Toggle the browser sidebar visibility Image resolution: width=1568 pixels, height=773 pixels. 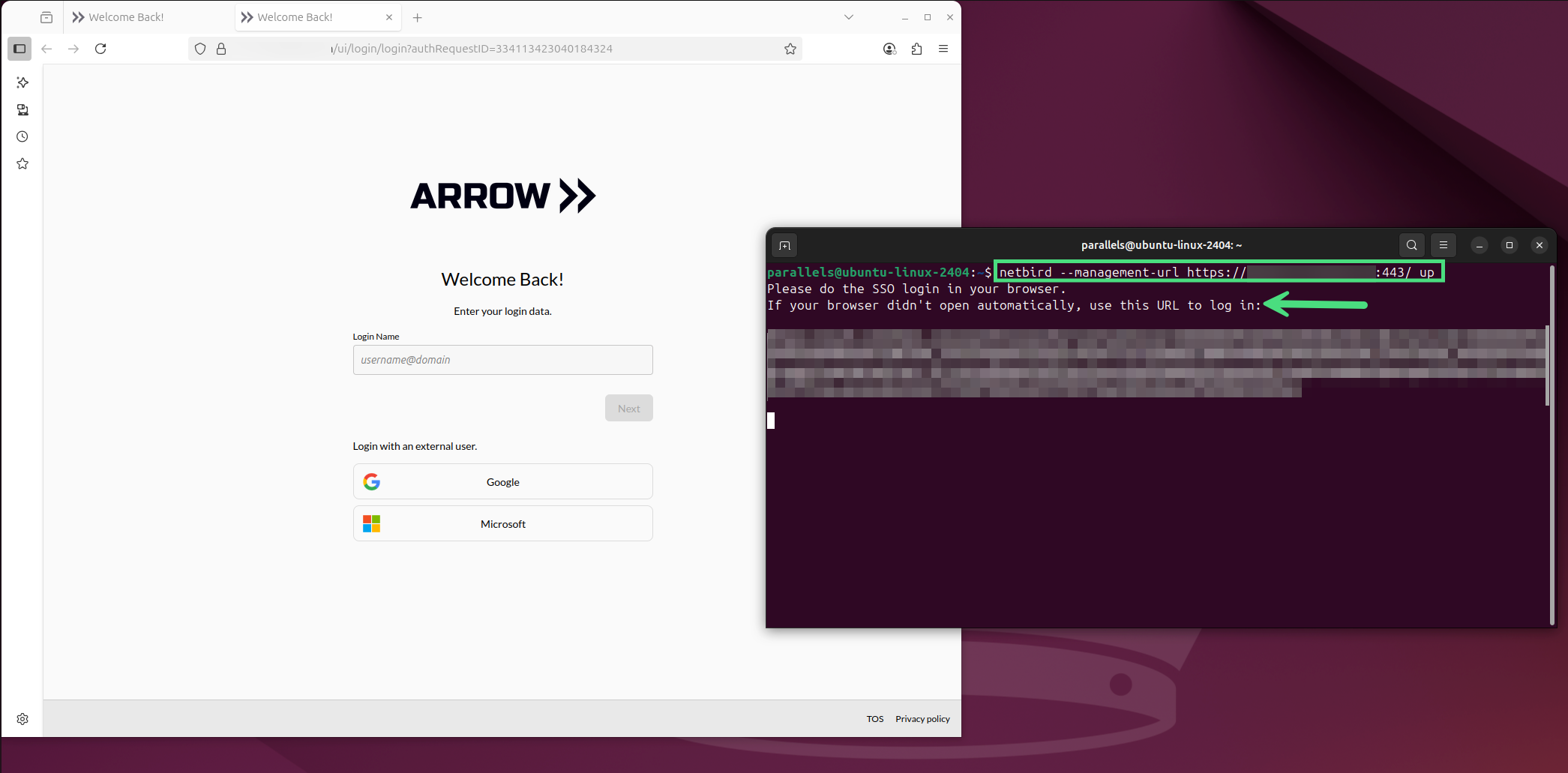click(x=19, y=49)
